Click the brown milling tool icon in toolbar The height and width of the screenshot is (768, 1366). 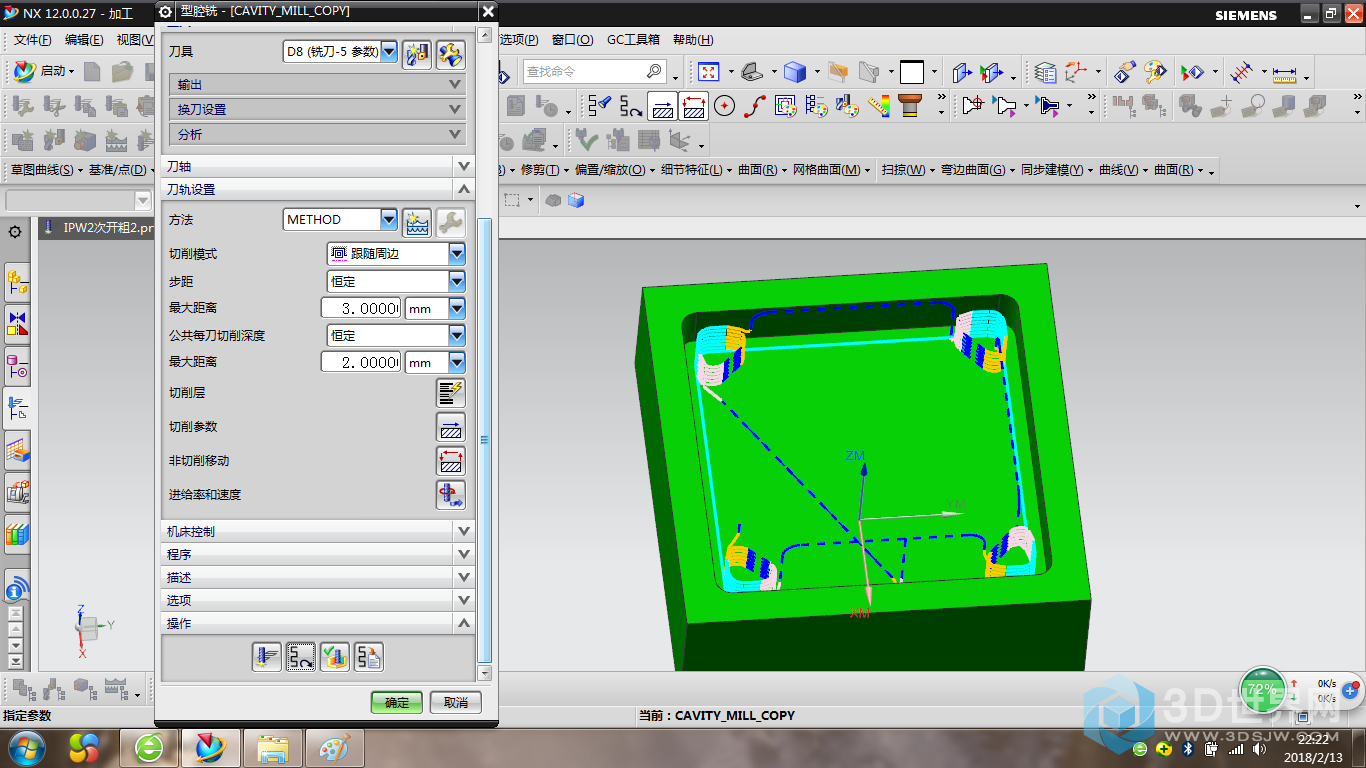point(909,105)
